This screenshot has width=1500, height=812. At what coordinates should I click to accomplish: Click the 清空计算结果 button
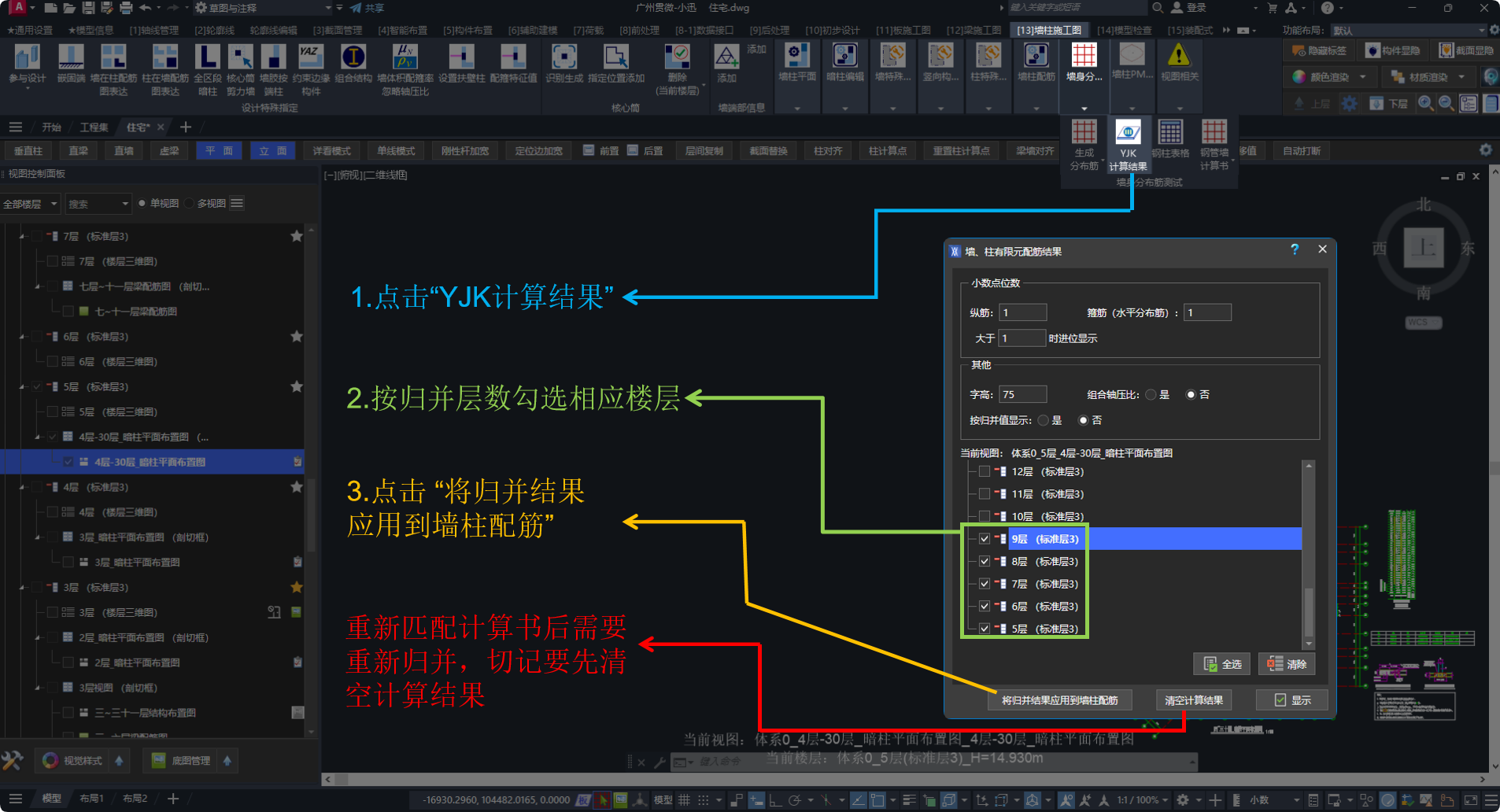point(1193,700)
